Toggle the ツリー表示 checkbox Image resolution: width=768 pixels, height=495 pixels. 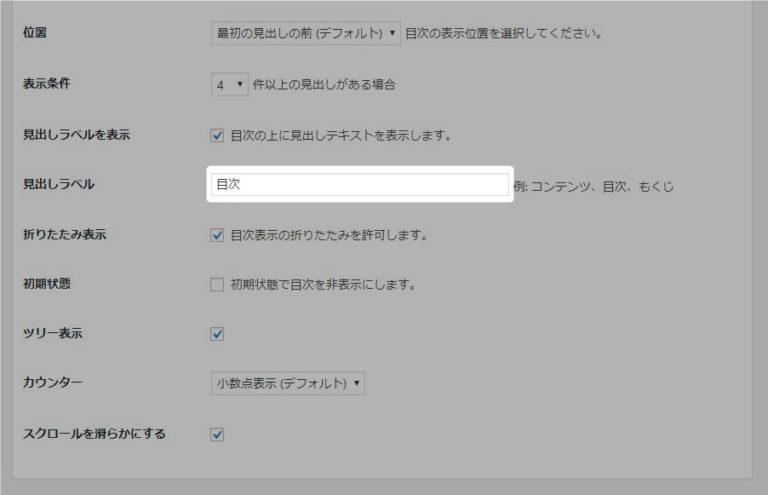(217, 334)
